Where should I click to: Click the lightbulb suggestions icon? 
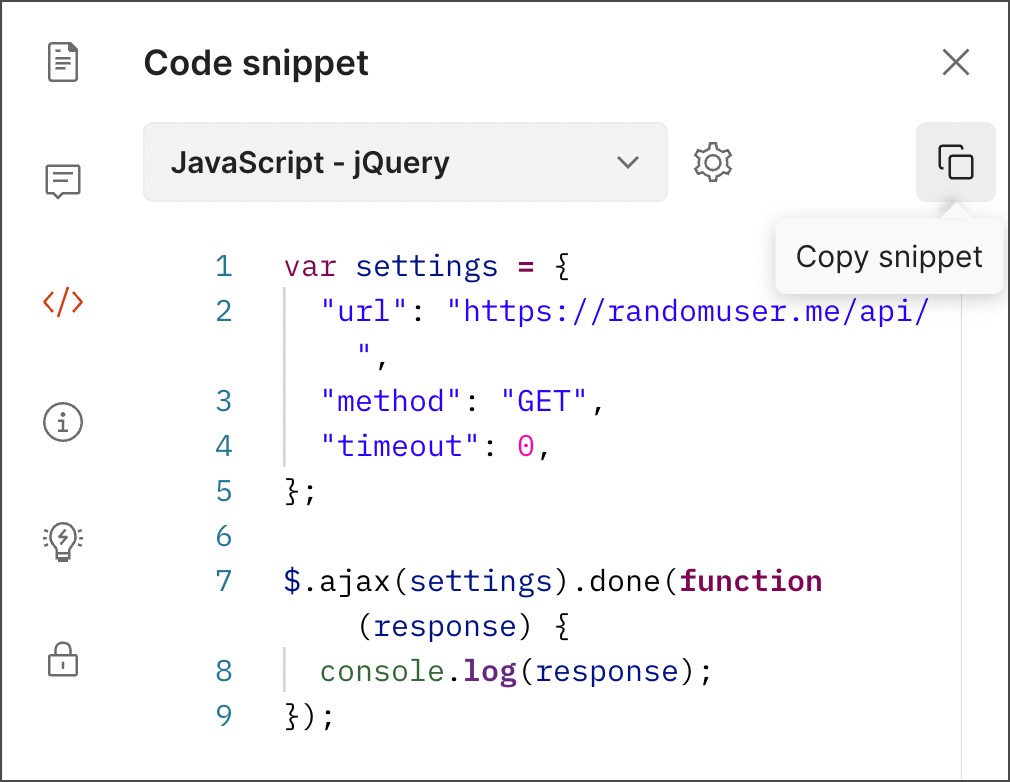[x=62, y=540]
